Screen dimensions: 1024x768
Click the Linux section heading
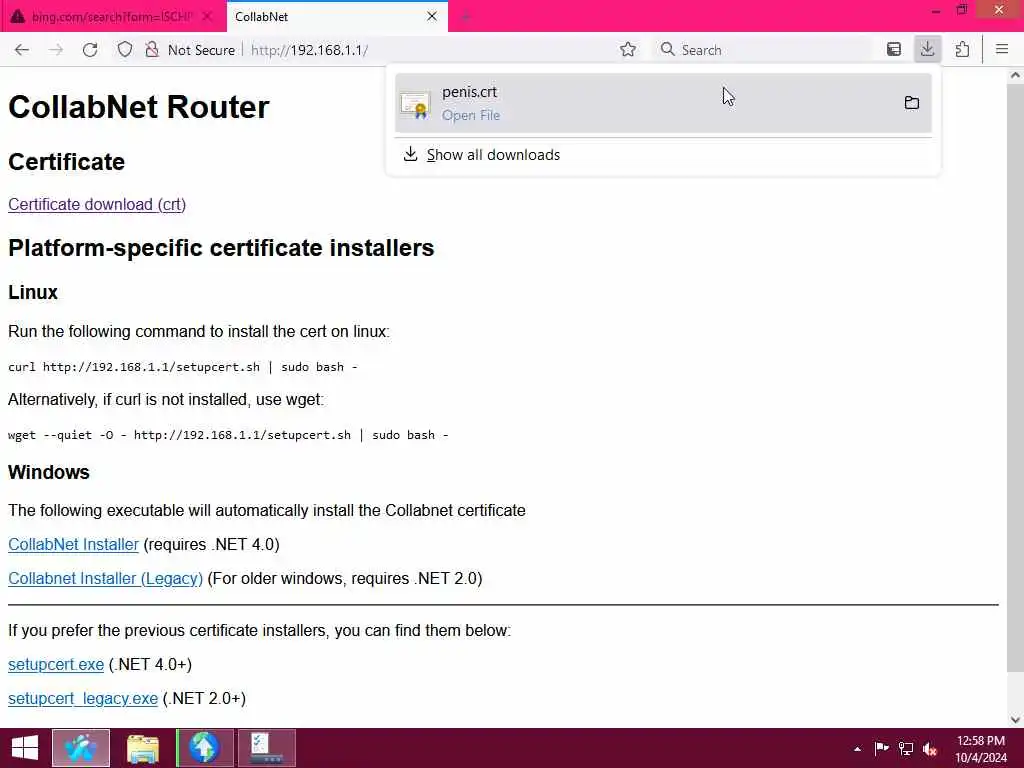[x=33, y=292]
